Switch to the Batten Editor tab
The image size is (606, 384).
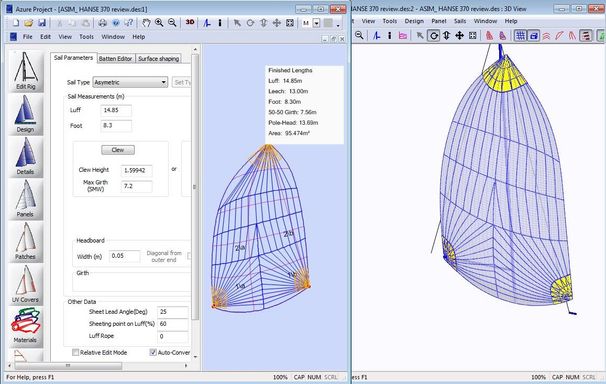(x=116, y=58)
